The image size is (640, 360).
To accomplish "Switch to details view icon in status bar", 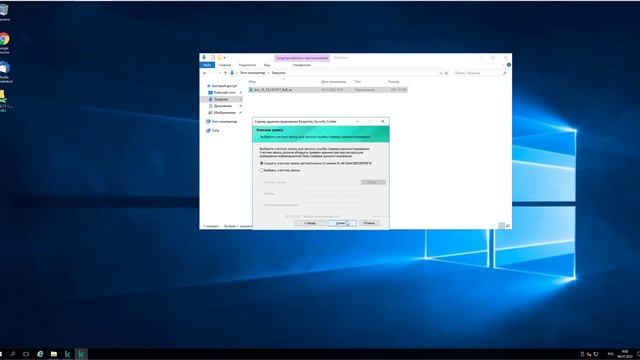I will coord(501,226).
